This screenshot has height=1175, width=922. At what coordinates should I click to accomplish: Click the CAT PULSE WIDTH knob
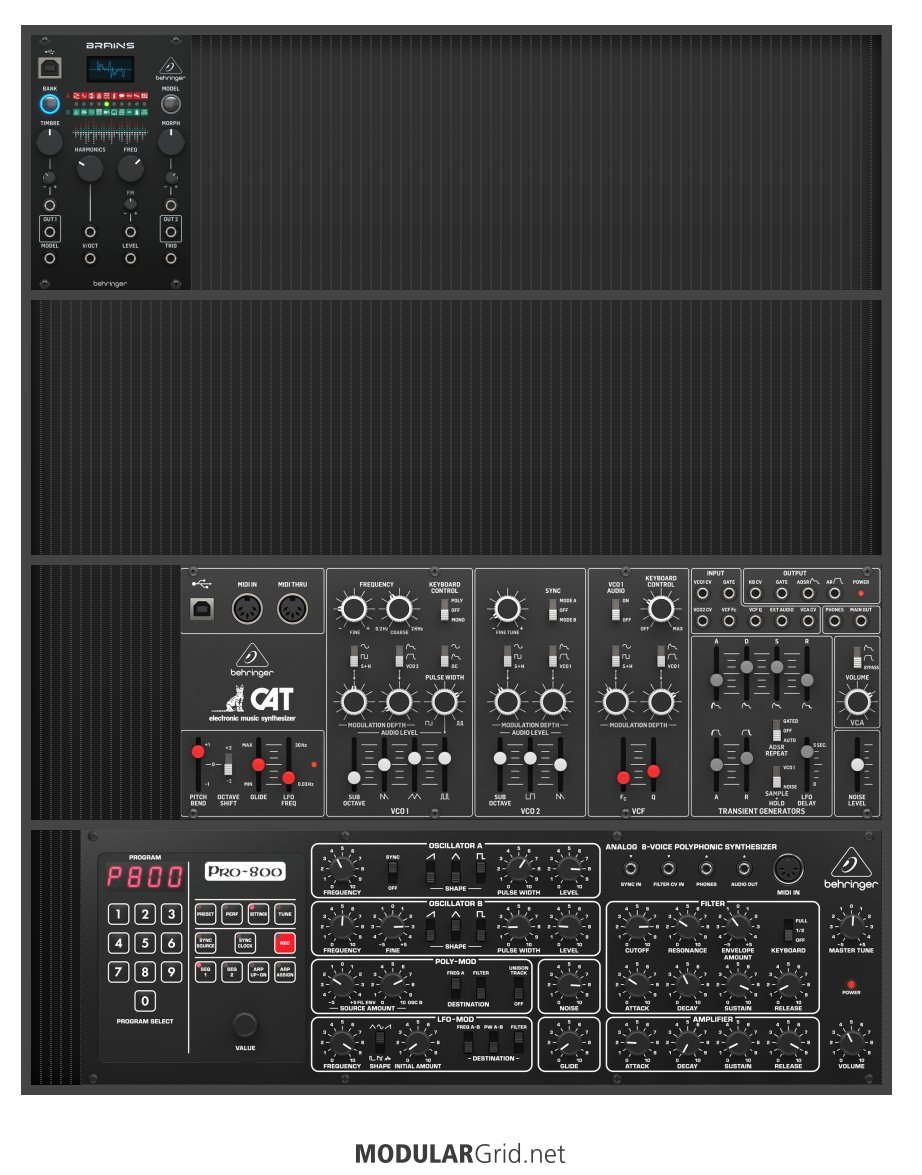click(445, 702)
